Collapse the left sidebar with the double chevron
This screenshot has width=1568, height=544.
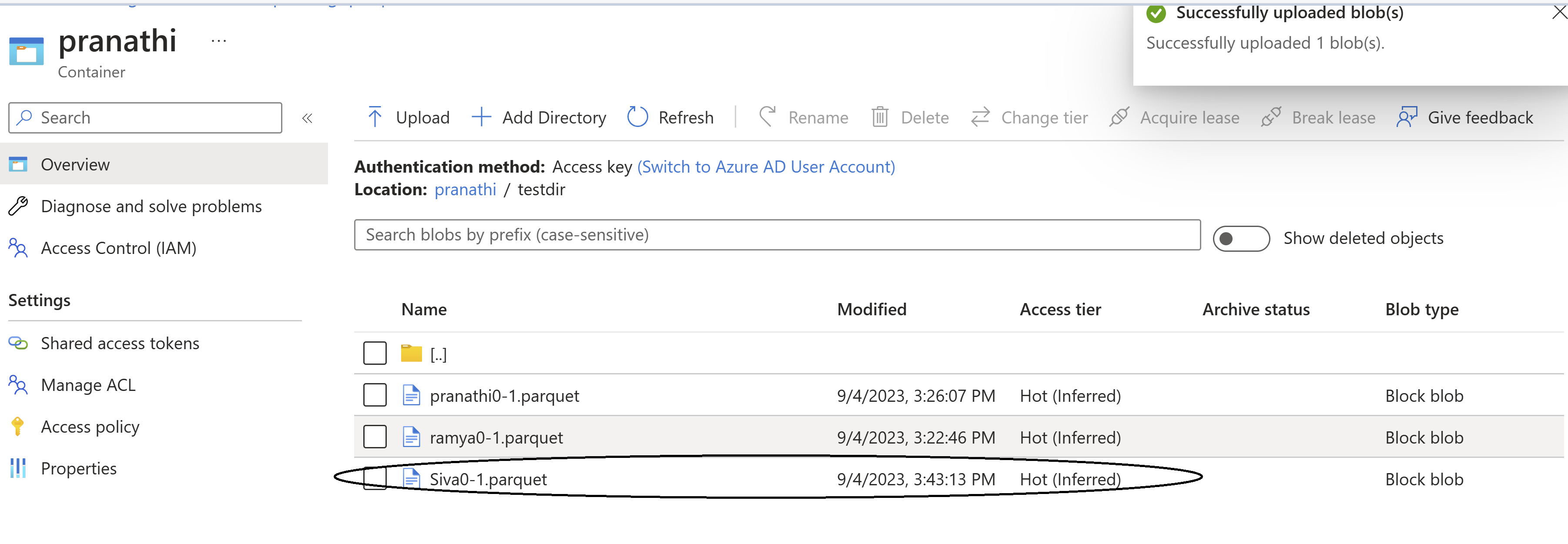308,118
